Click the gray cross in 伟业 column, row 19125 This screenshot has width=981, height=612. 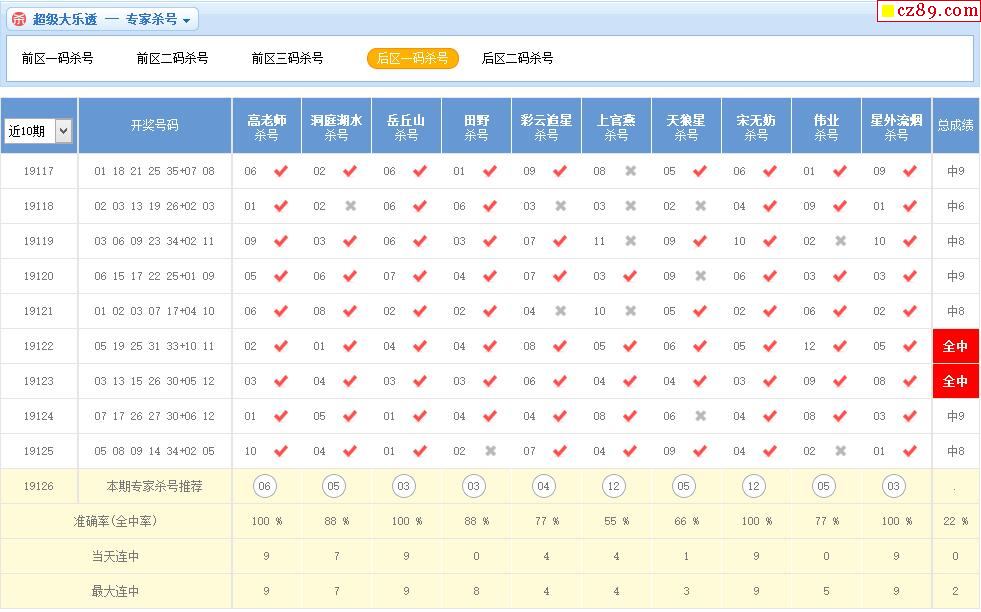tap(841, 451)
